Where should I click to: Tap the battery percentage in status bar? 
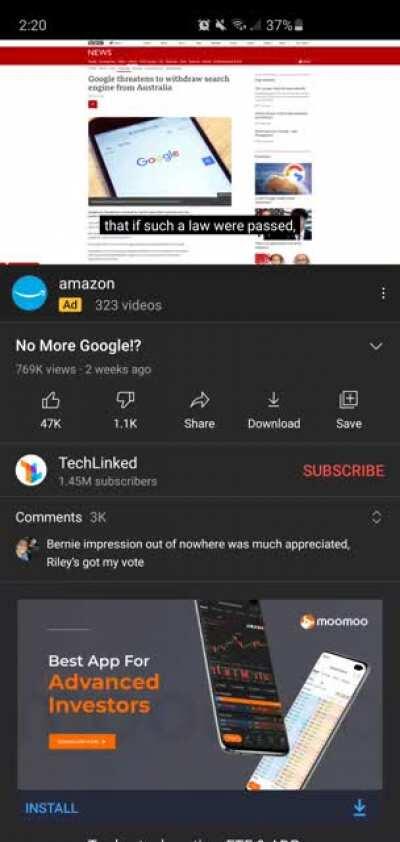279,25
